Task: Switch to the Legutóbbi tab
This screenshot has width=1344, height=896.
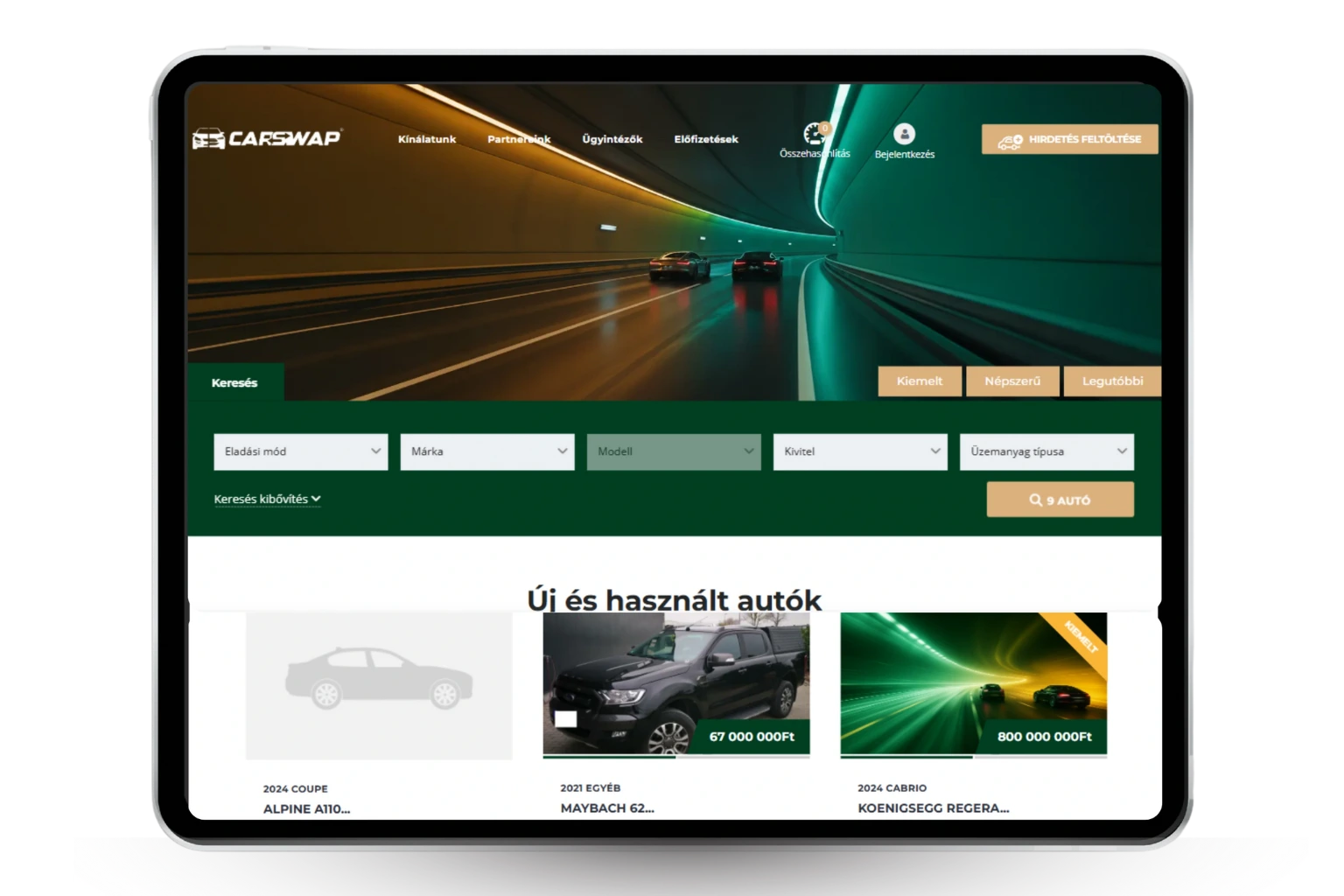Action: coord(1112,381)
